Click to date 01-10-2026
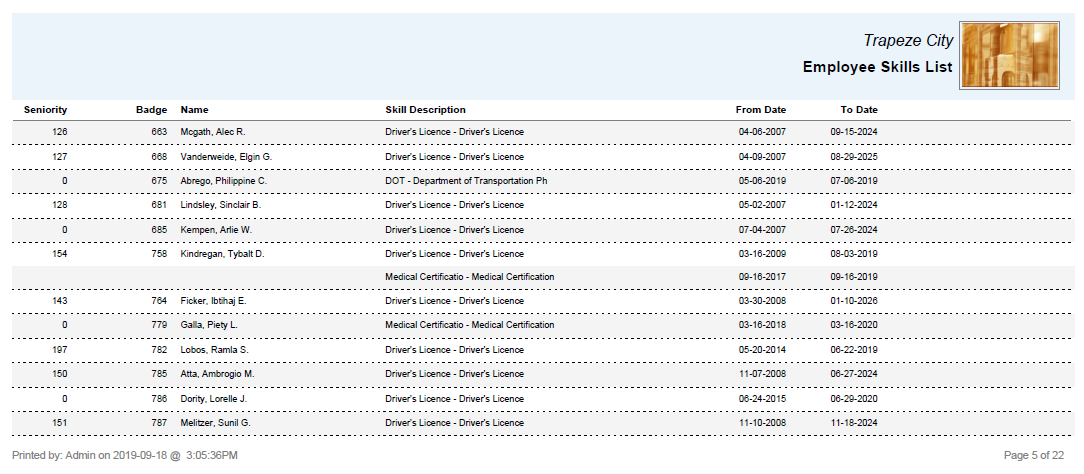The width and height of the screenshot is (1084, 474). click(854, 301)
